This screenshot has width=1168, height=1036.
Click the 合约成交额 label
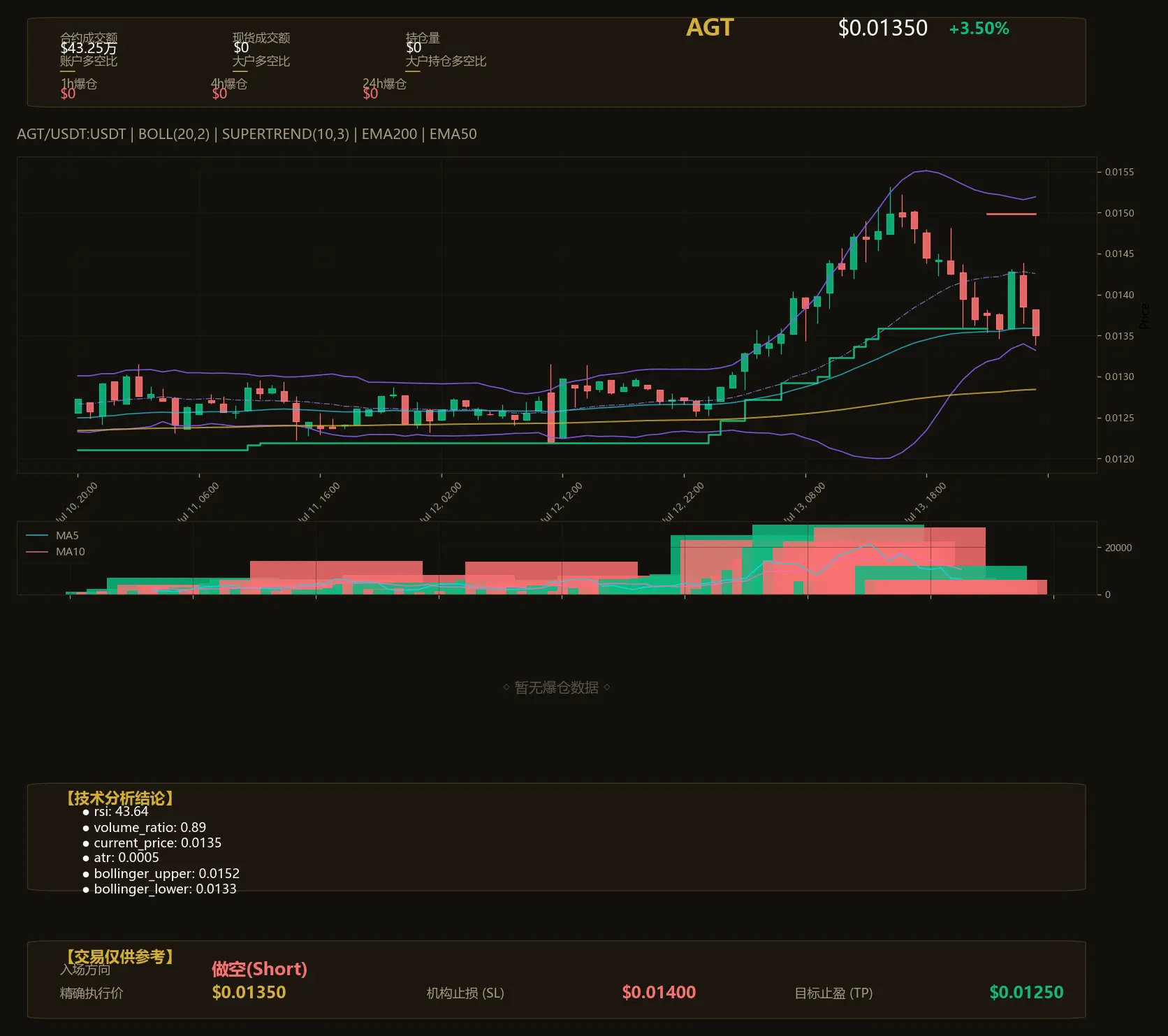(89, 38)
